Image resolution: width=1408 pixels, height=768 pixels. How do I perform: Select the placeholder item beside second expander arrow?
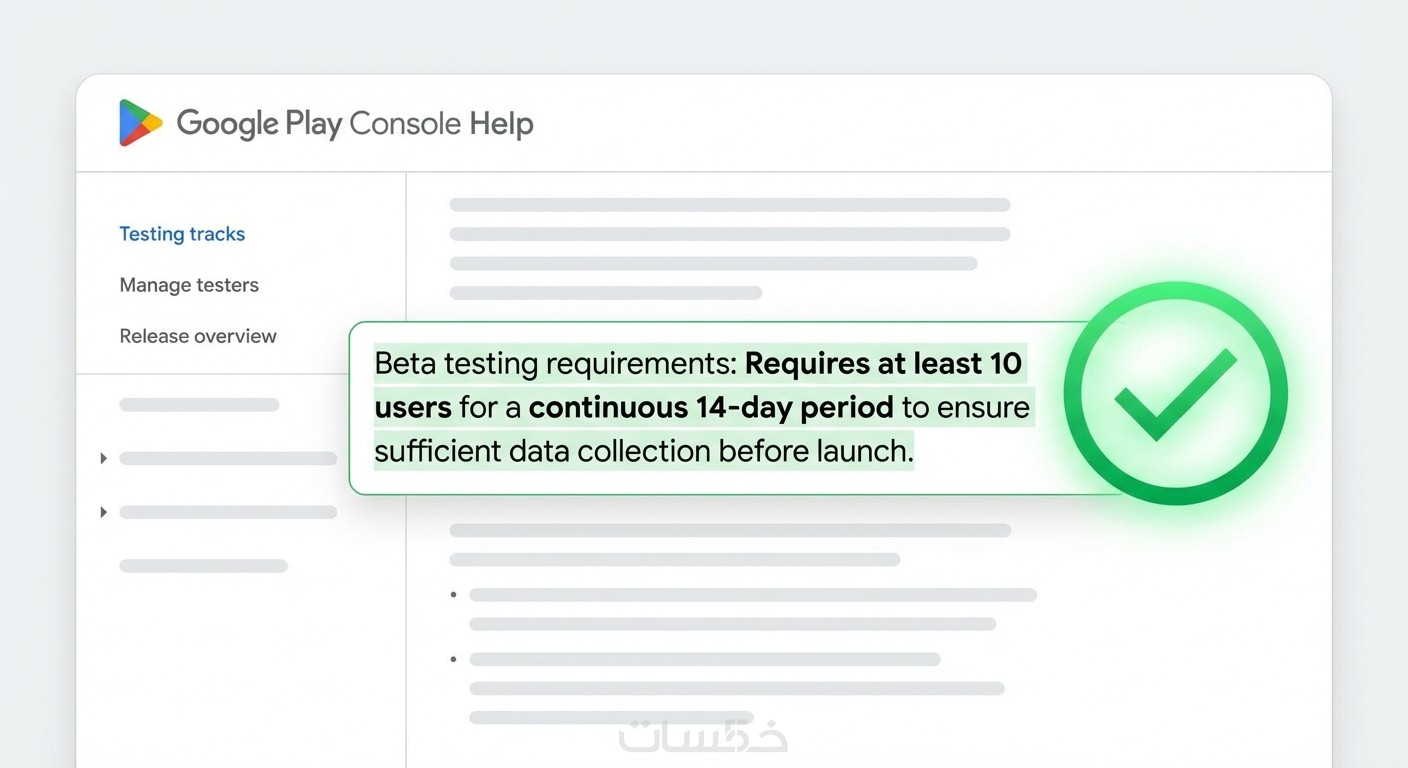(x=228, y=513)
